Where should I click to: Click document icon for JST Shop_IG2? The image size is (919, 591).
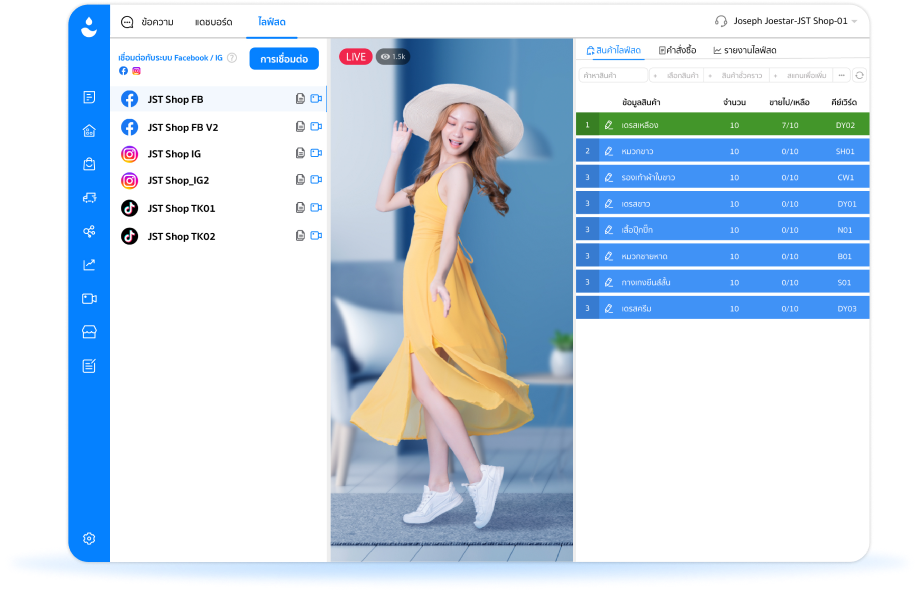pos(300,179)
